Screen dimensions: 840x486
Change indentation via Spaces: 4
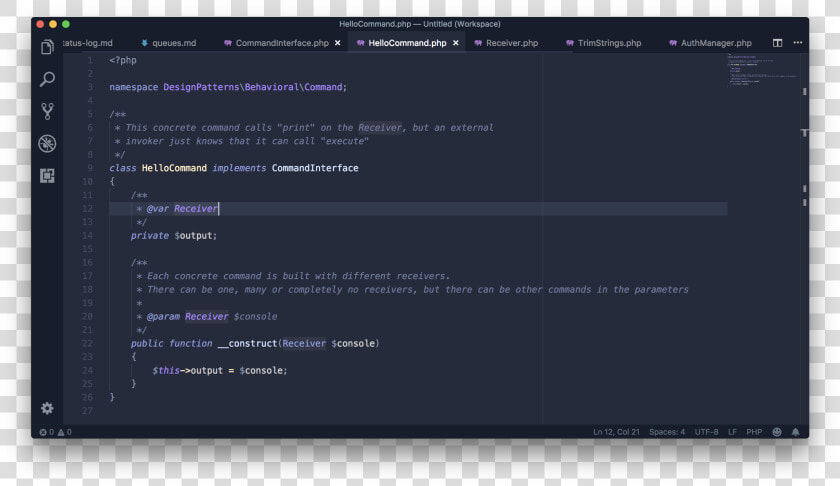(667, 432)
